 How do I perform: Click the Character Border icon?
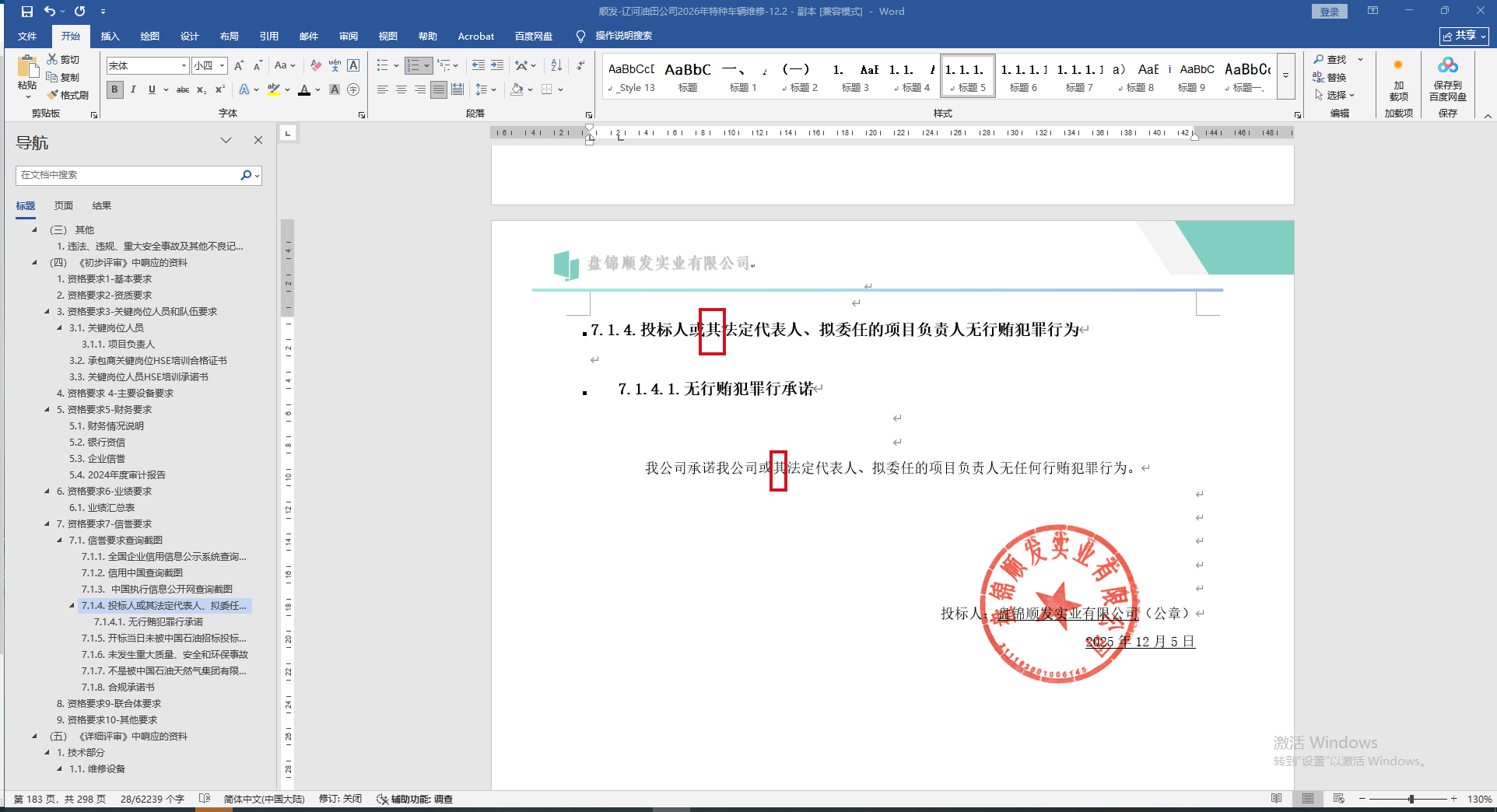(x=353, y=66)
